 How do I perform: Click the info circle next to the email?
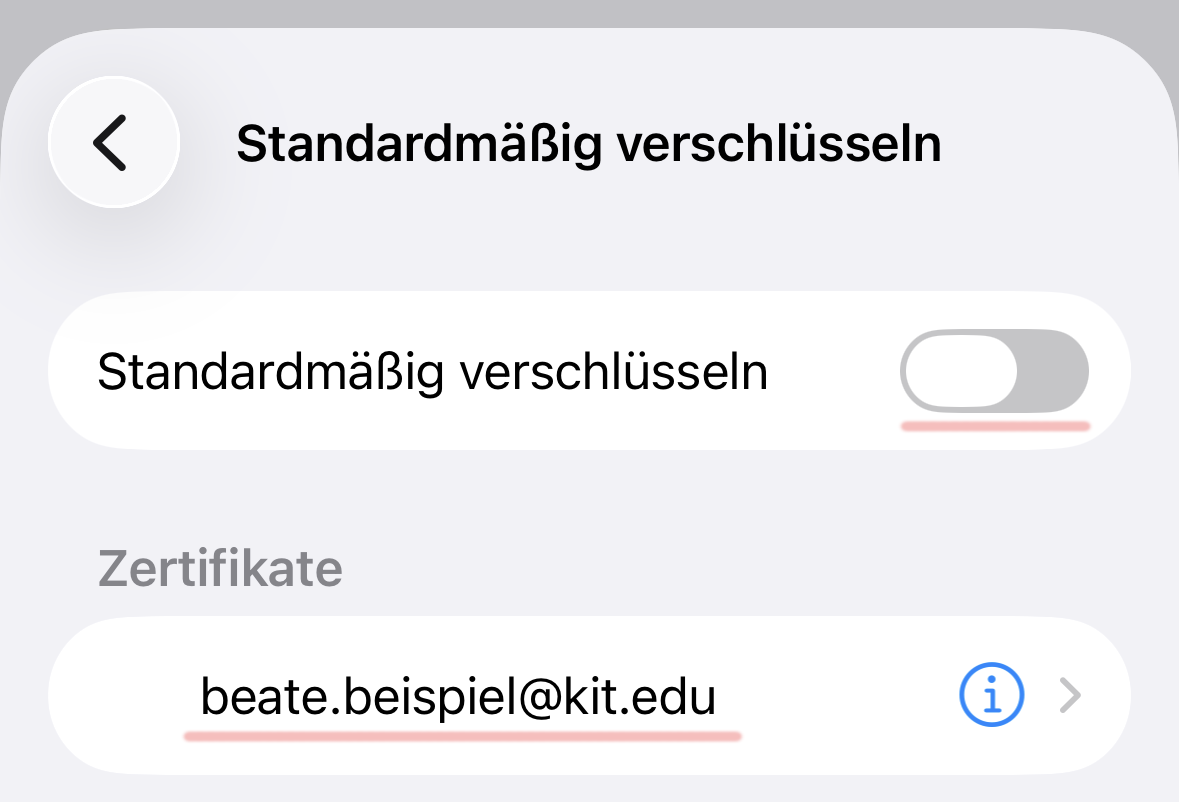tap(991, 695)
